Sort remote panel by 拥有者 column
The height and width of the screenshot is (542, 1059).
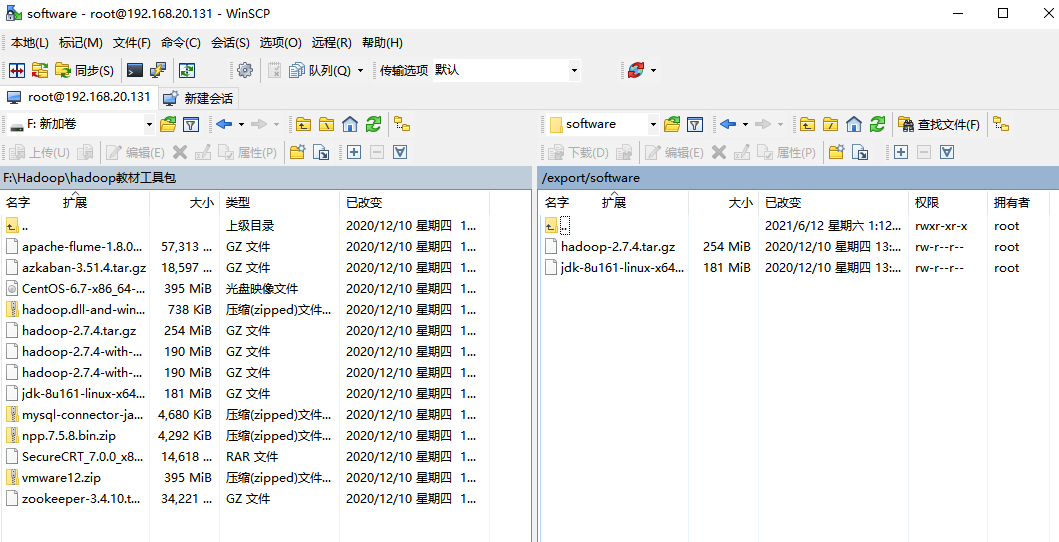(x=1011, y=202)
